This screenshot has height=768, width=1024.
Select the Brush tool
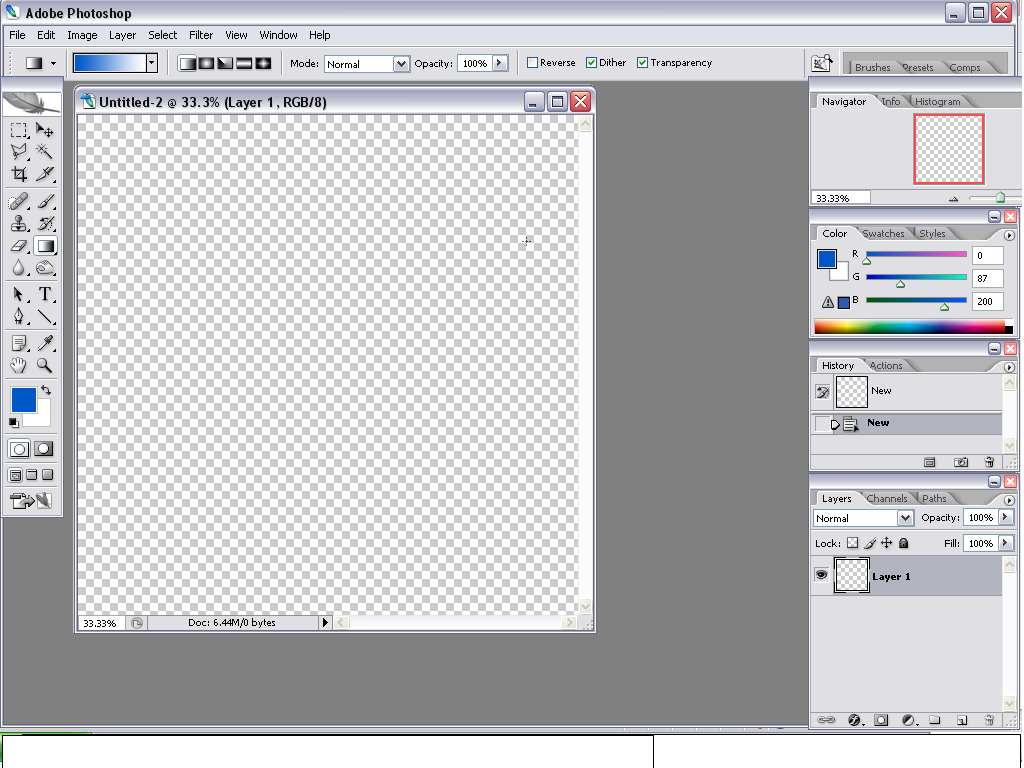[x=44, y=201]
